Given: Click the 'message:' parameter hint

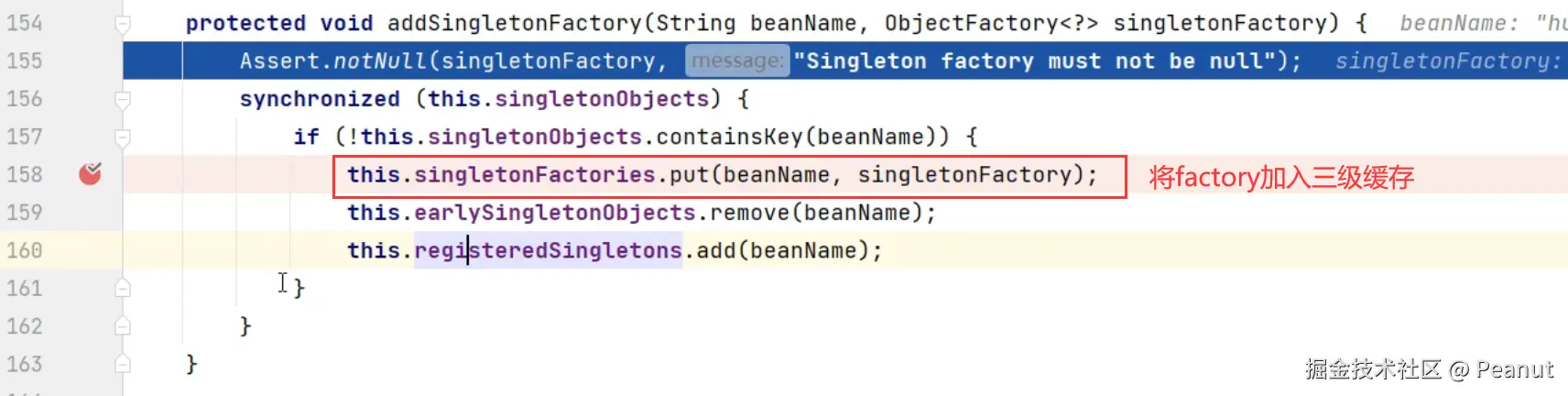Looking at the screenshot, I should pyautogui.click(x=737, y=61).
